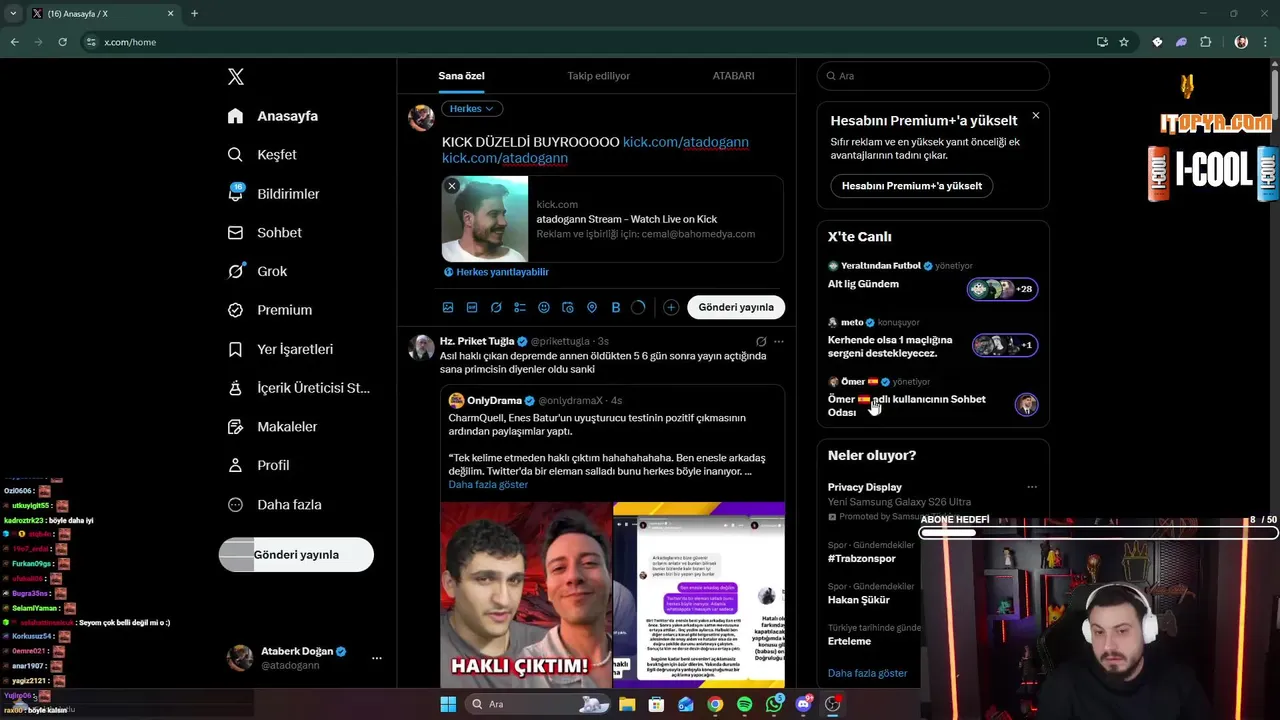The image size is (1280, 720).
Task: Click the purple ghost extension icon
Action: [1181, 42]
